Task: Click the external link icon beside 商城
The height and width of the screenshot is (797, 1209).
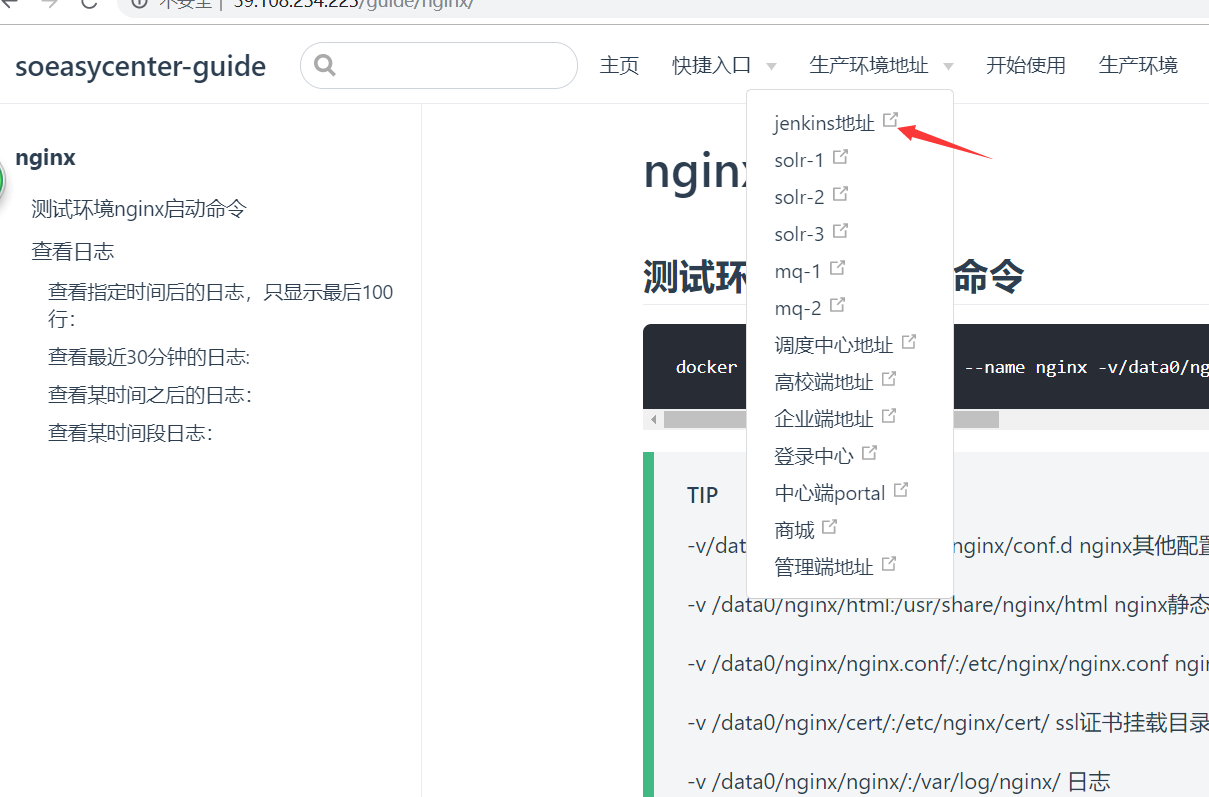Action: coord(829,527)
